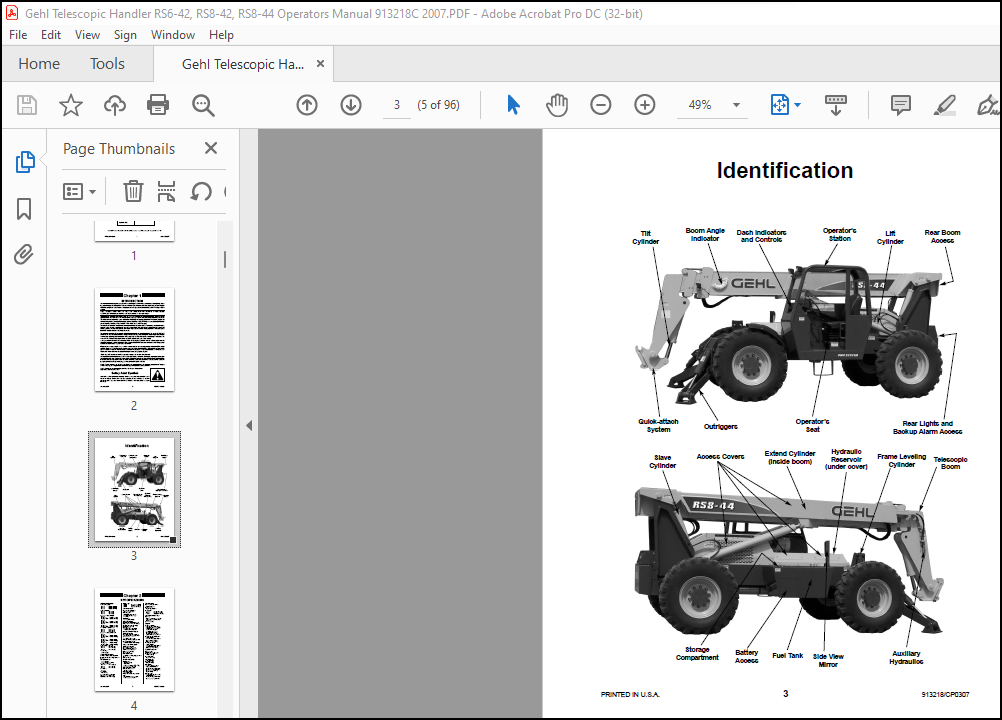Image resolution: width=1002 pixels, height=720 pixels.
Task: Open the zoom level dropdown
Action: [x=736, y=105]
